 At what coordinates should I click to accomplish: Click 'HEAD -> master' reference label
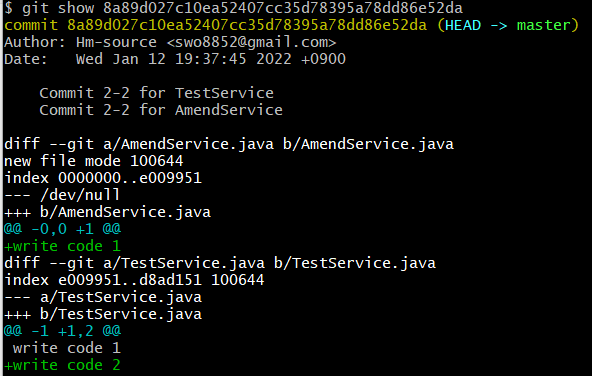click(x=508, y=25)
